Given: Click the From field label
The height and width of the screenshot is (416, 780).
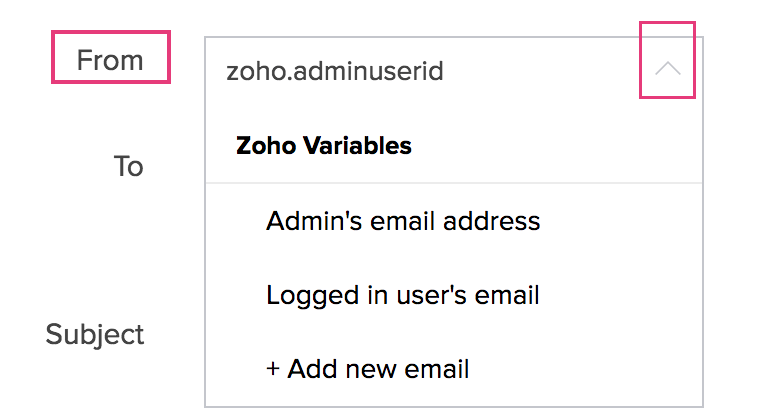Looking at the screenshot, I should point(110,60).
